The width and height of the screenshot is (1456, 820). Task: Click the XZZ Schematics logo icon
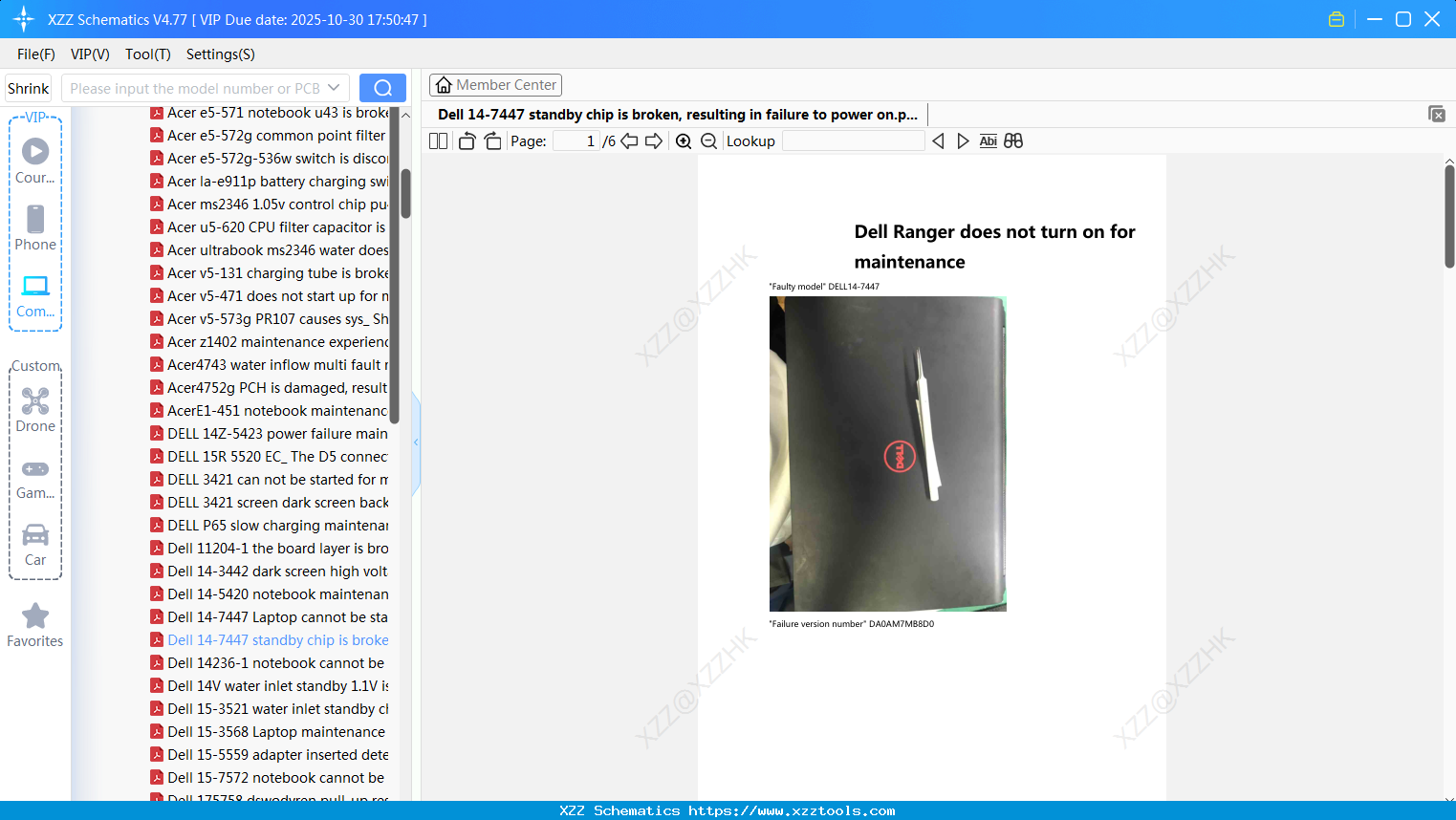point(24,19)
